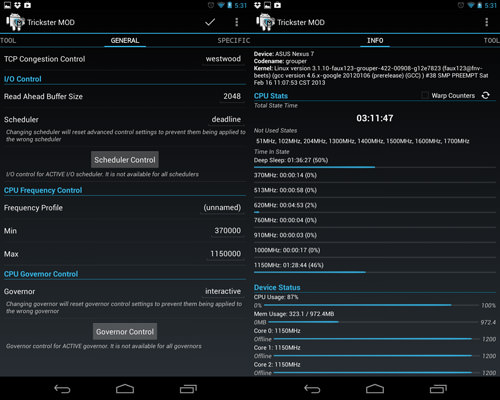500x400 pixels.
Task: Open Recent apps on the right screen
Action: (438, 389)
